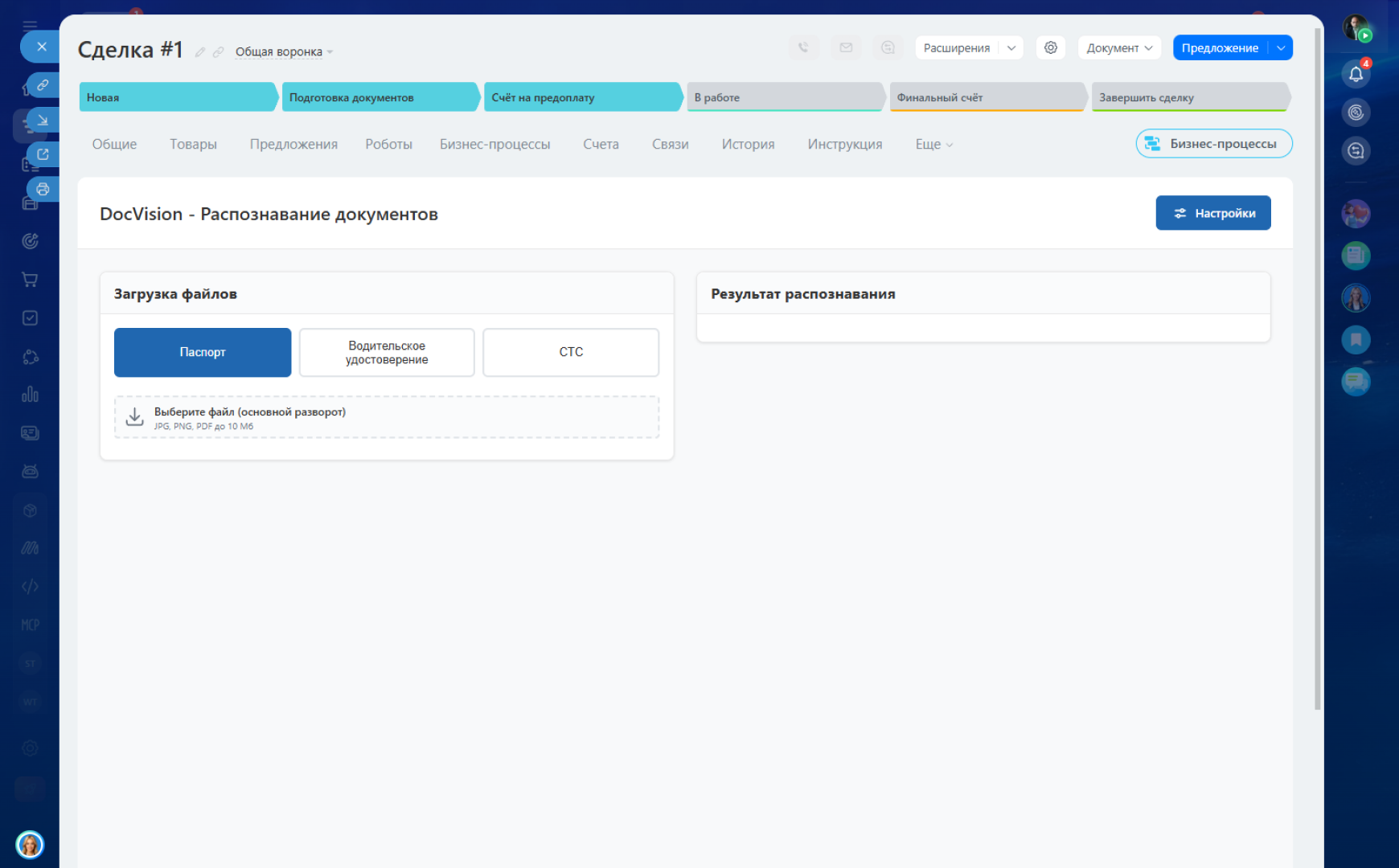This screenshot has width=1399, height=868.
Task: Switch to the Счета tab
Action: coord(601,144)
